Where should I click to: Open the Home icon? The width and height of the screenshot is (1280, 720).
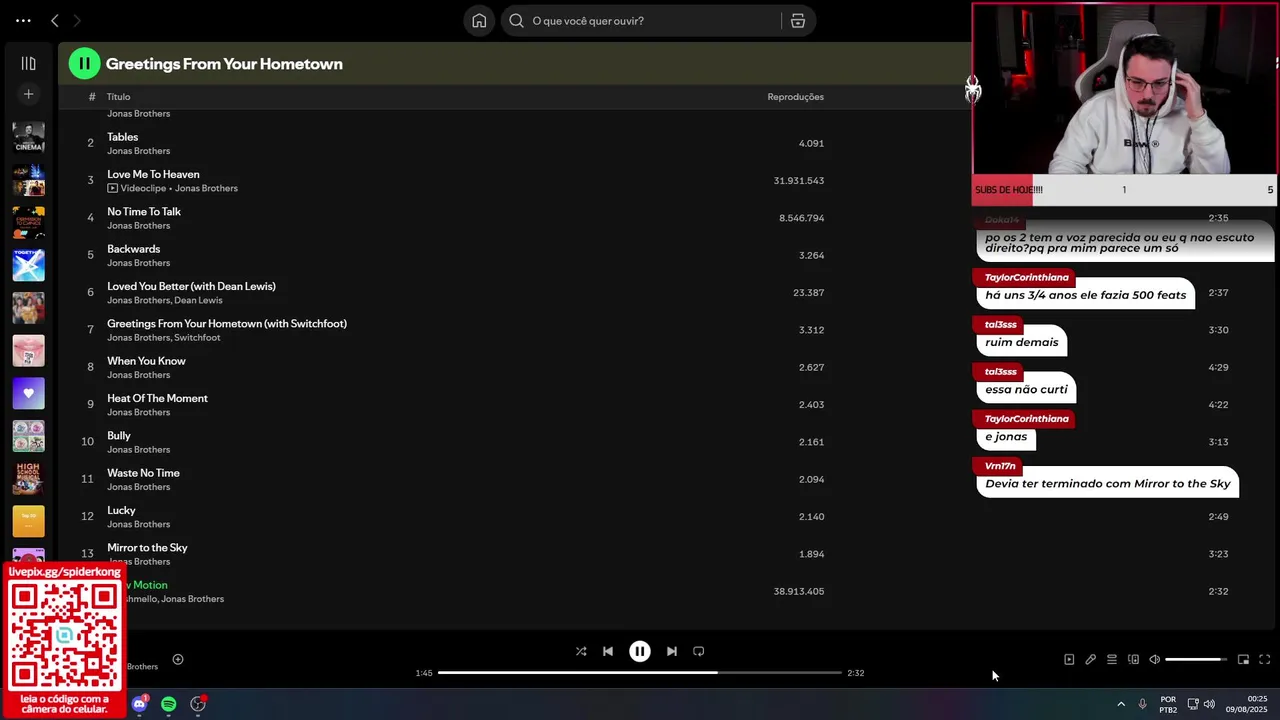pyautogui.click(x=479, y=20)
